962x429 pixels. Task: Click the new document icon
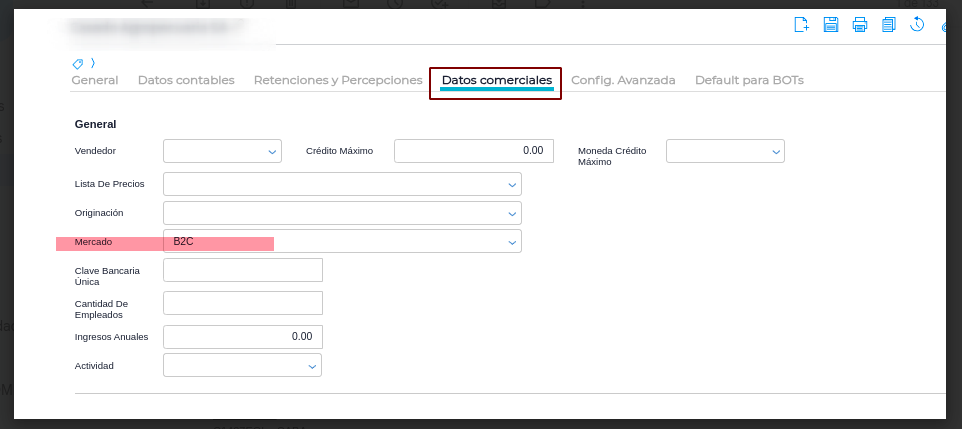coord(801,25)
